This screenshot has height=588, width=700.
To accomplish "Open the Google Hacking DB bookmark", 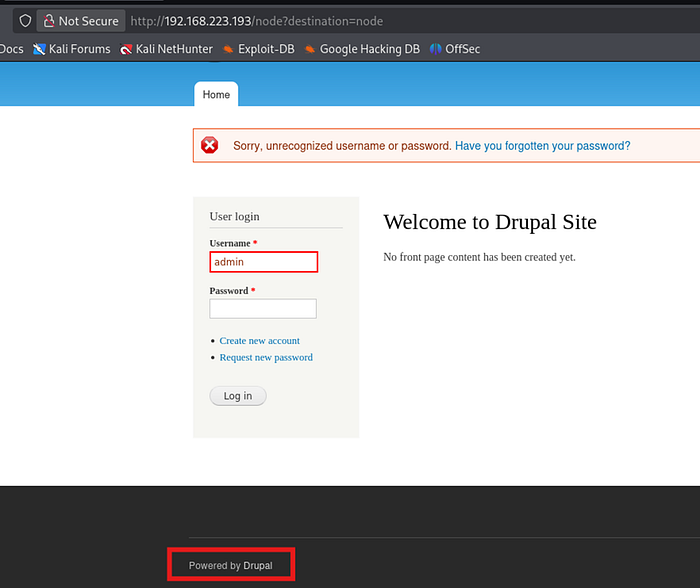I will (362, 49).
